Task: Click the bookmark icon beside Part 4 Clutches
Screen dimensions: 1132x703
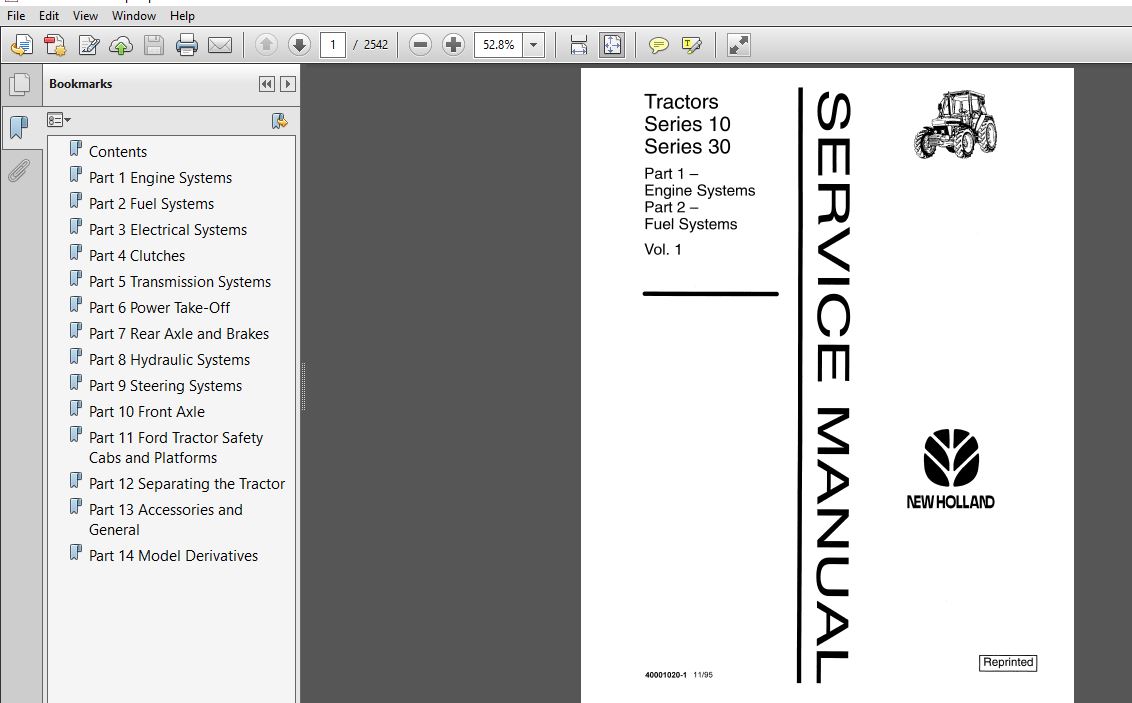Action: click(75, 253)
